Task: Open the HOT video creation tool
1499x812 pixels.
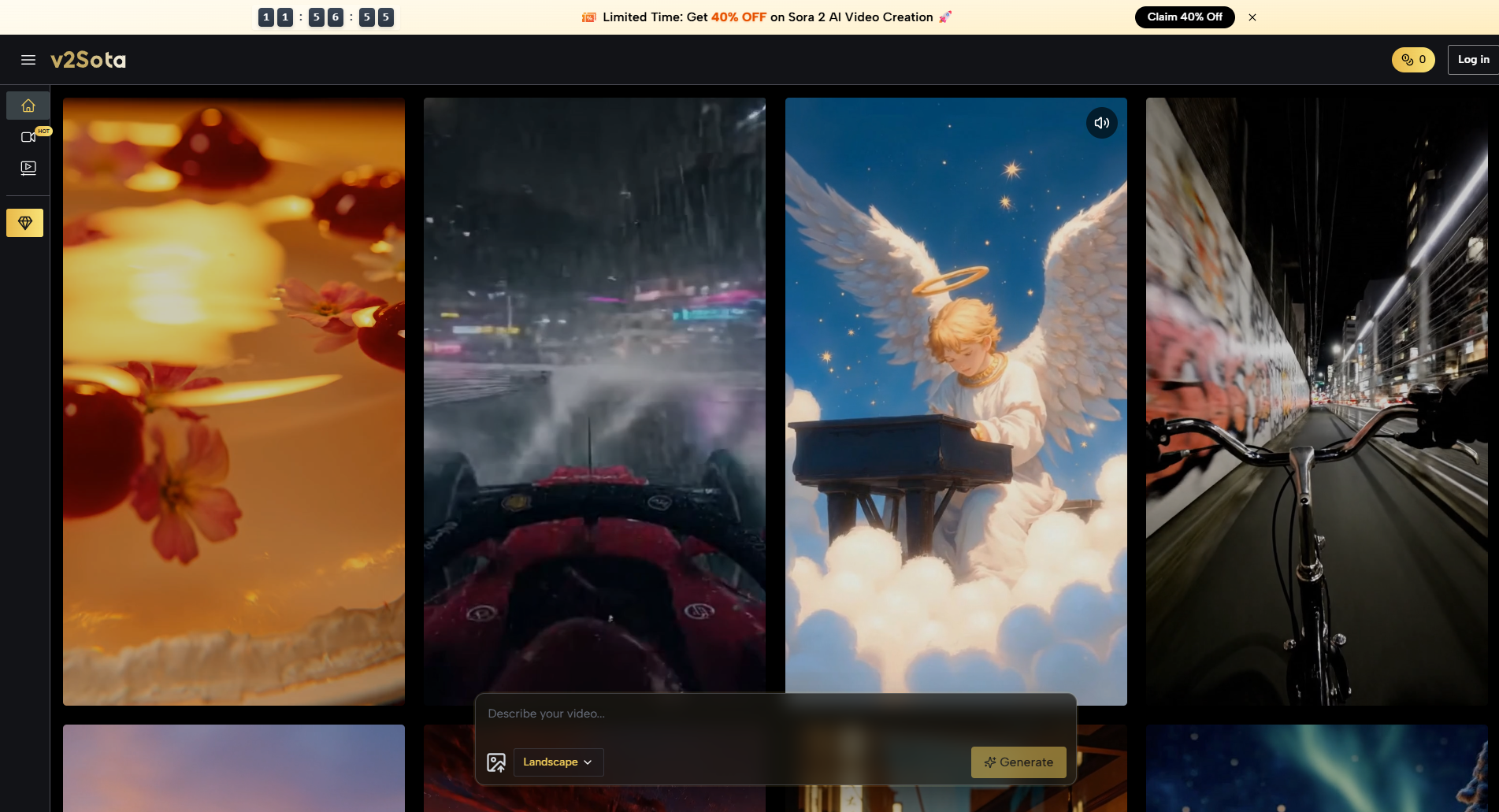Action: (x=28, y=137)
